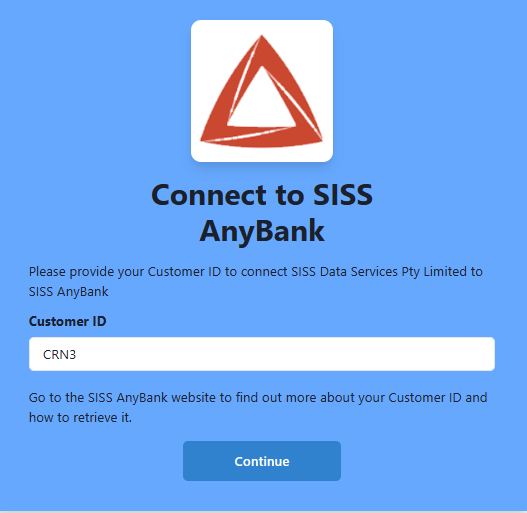Click the 'Please provide your Customer ID' paragraph
This screenshot has width=527, height=513.
[x=255, y=281]
